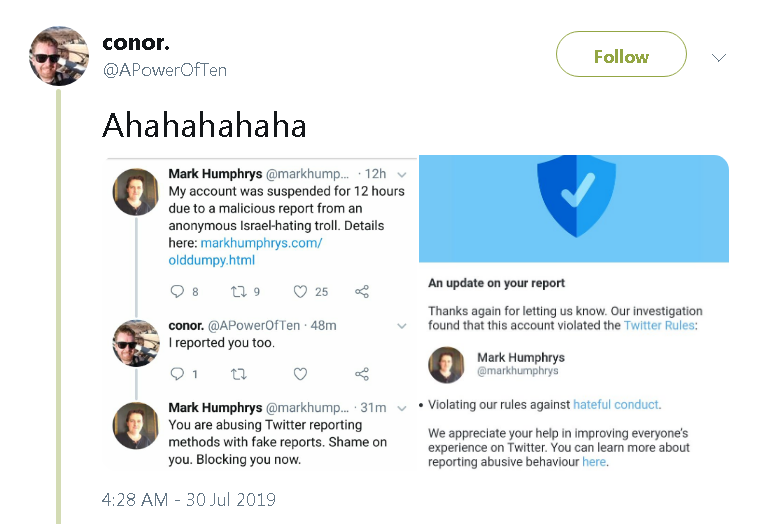767x524 pixels.
Task: Click the reply icon with 8 replies
Action: click(178, 292)
